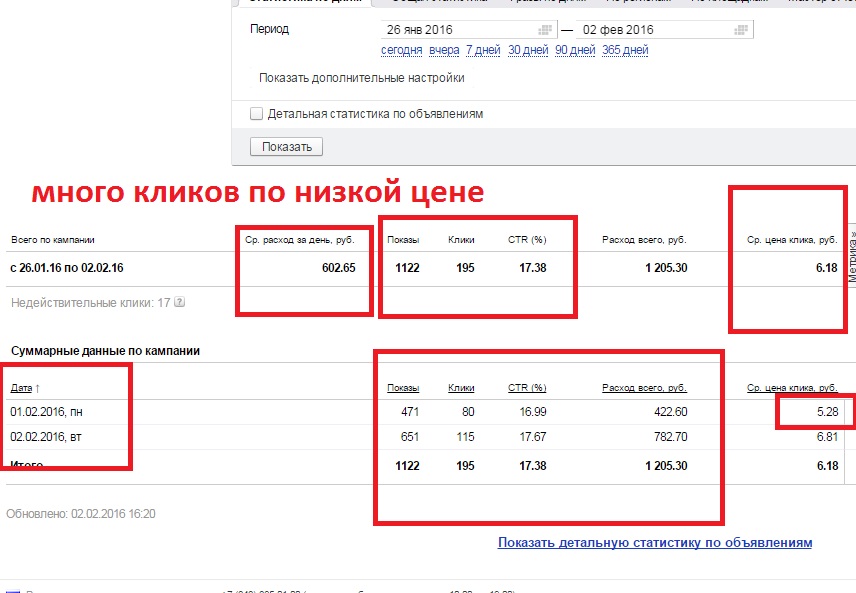Click the start date field 26 янв 2016
This screenshot has height=593, width=856.
point(468,29)
